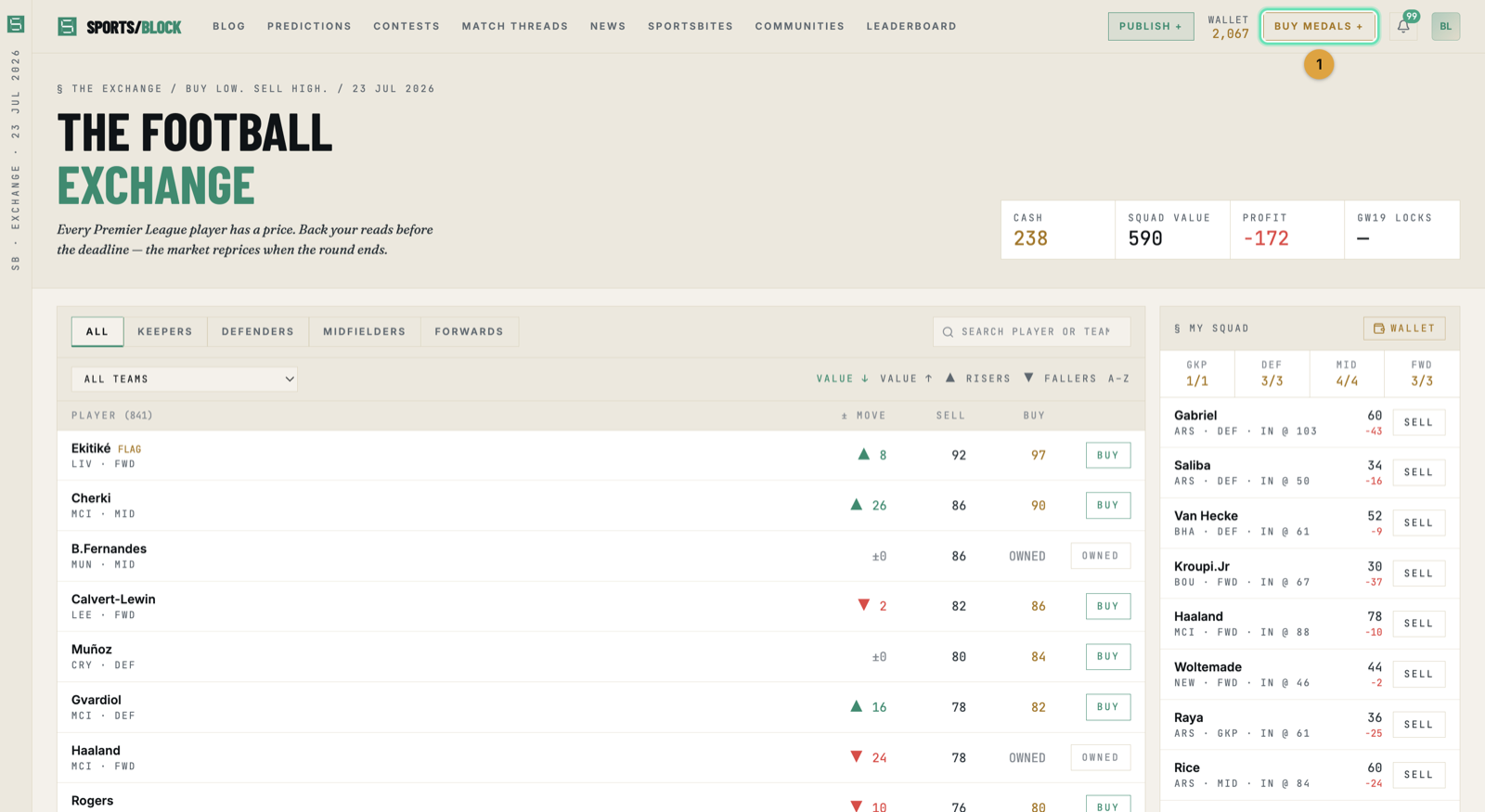Sell Van Hecke from squad
Viewport: 1485px width, 812px height.
[1419, 522]
